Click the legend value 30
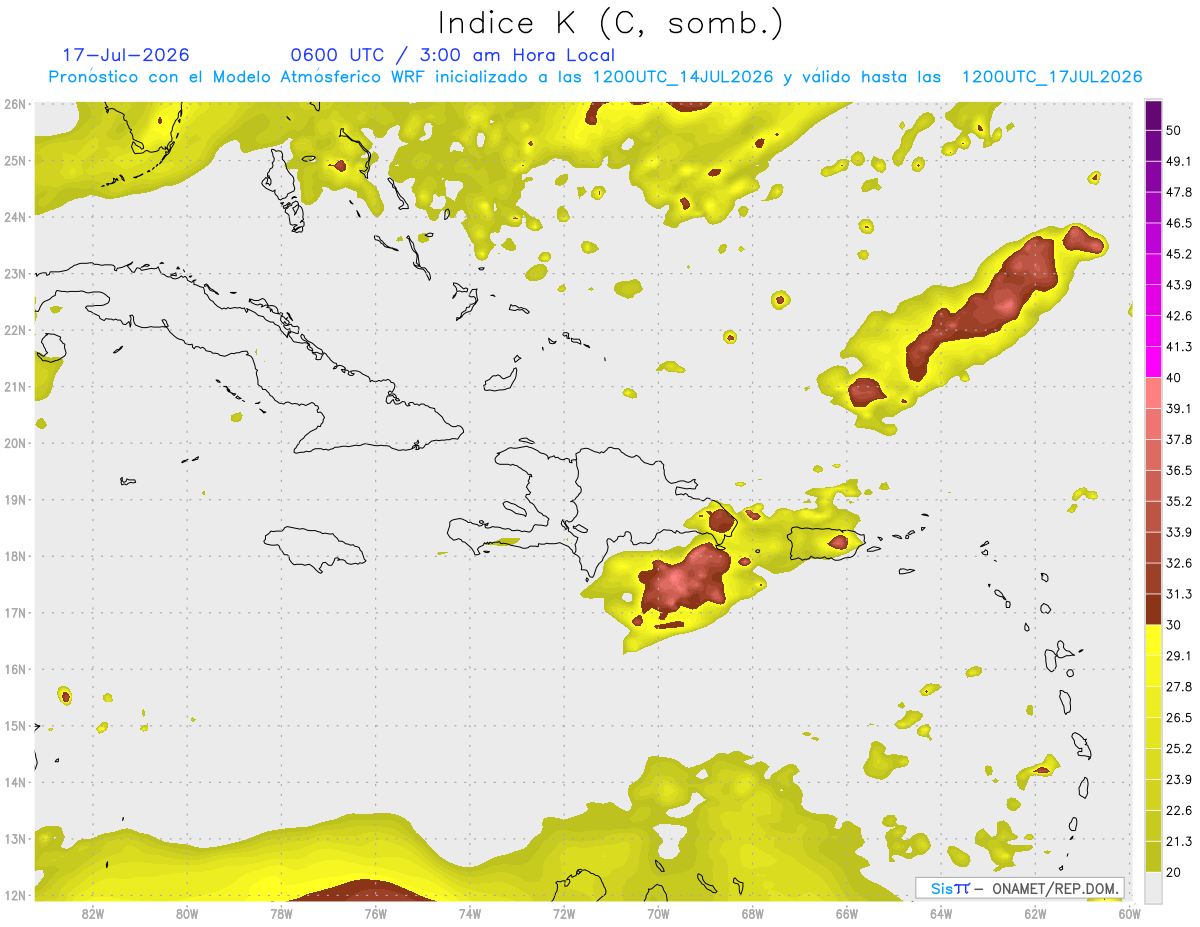This screenshot has height=927, width=1200. click(1175, 625)
